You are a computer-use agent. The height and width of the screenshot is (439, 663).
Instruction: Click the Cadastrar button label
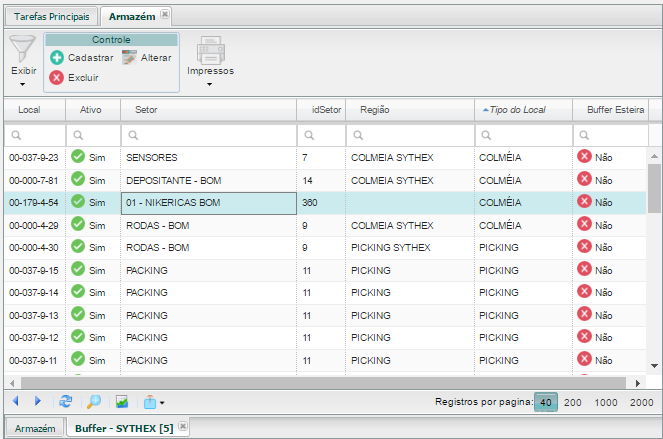click(91, 58)
